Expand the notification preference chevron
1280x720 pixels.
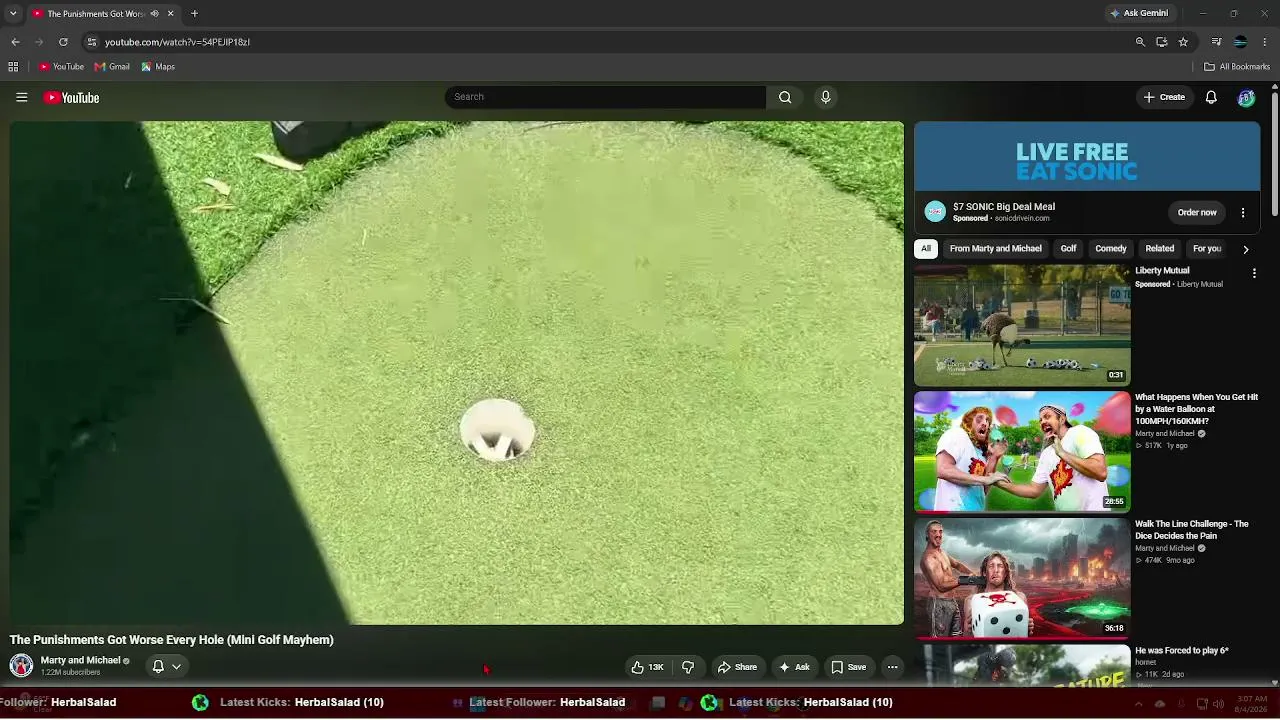pyautogui.click(x=176, y=666)
